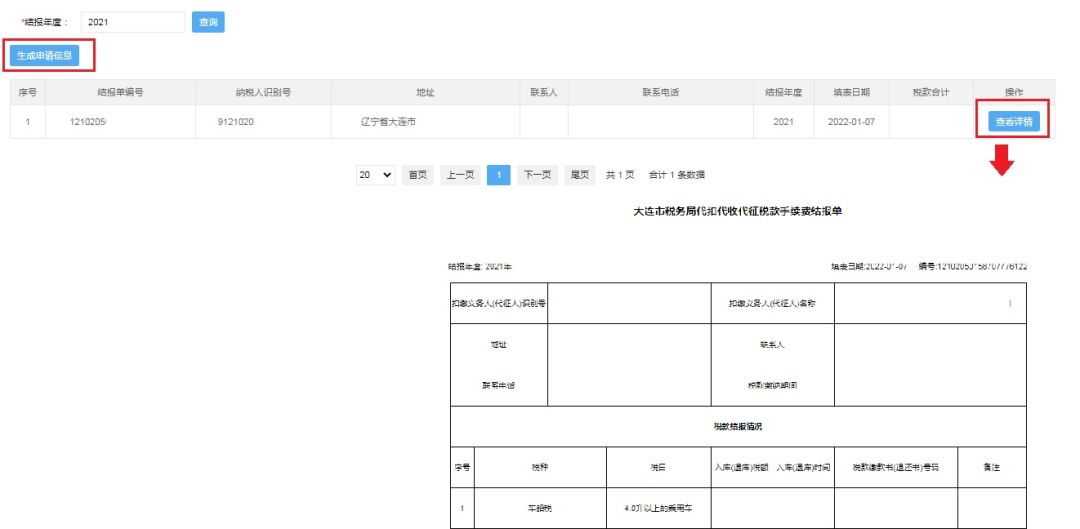Viewport: 1080px width, 529px height.
Task: Click the 共 1 页 text
Action: 620,175
